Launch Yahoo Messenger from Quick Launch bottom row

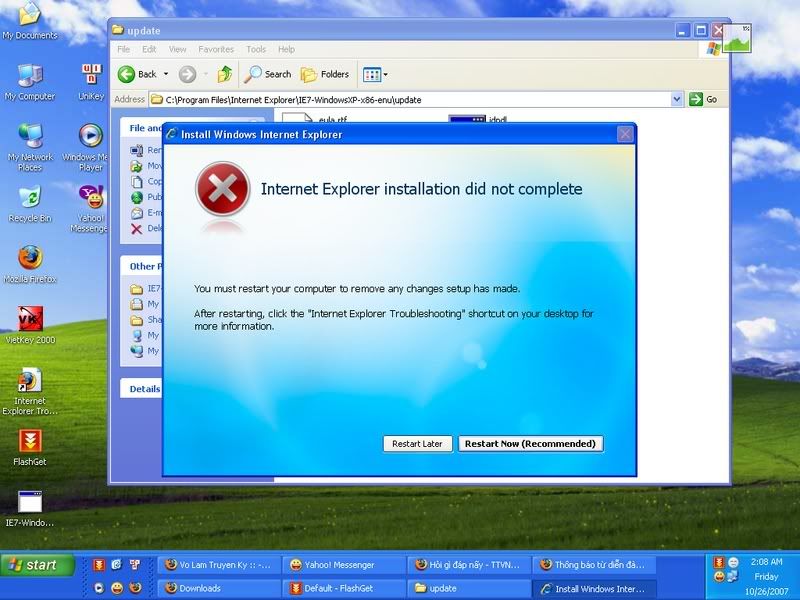[117, 588]
